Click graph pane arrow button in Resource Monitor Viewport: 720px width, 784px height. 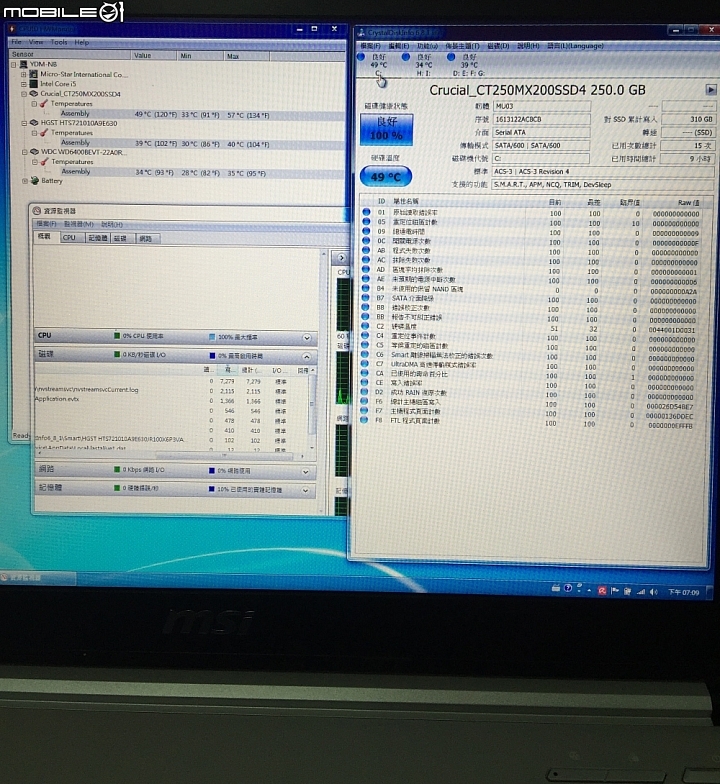coord(342,258)
